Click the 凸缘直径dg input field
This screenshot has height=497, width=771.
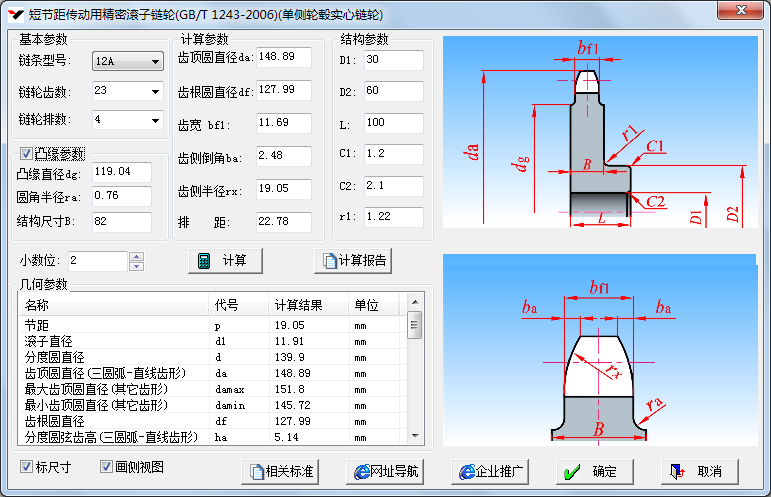[121, 172]
